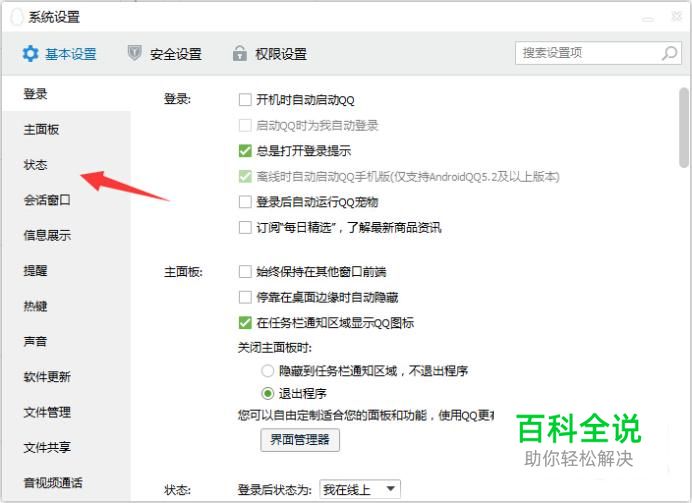Select 会话窗口 in the sidebar
692x503 pixels.
coord(66,200)
